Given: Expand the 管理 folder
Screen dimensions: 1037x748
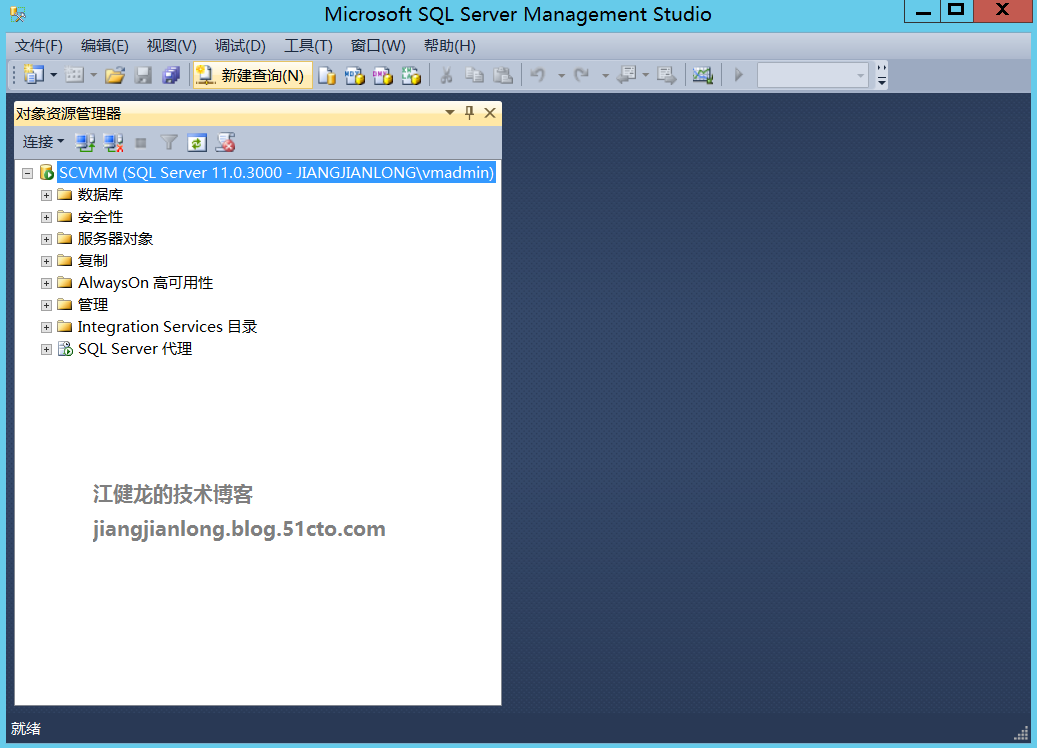Looking at the screenshot, I should click(x=46, y=305).
